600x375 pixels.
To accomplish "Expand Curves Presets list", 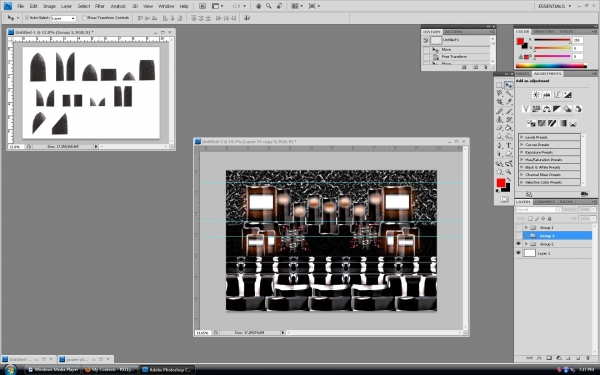I will tap(522, 145).
